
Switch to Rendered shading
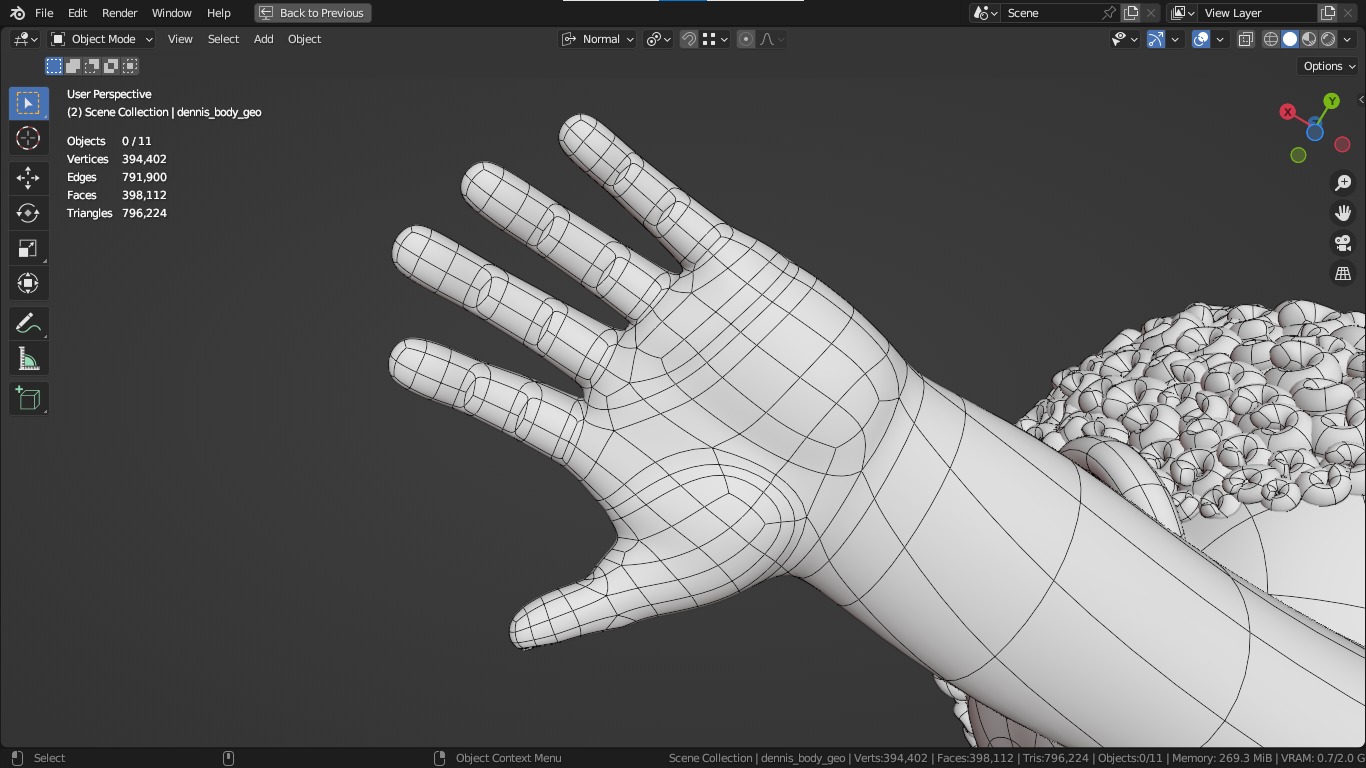(x=1328, y=39)
